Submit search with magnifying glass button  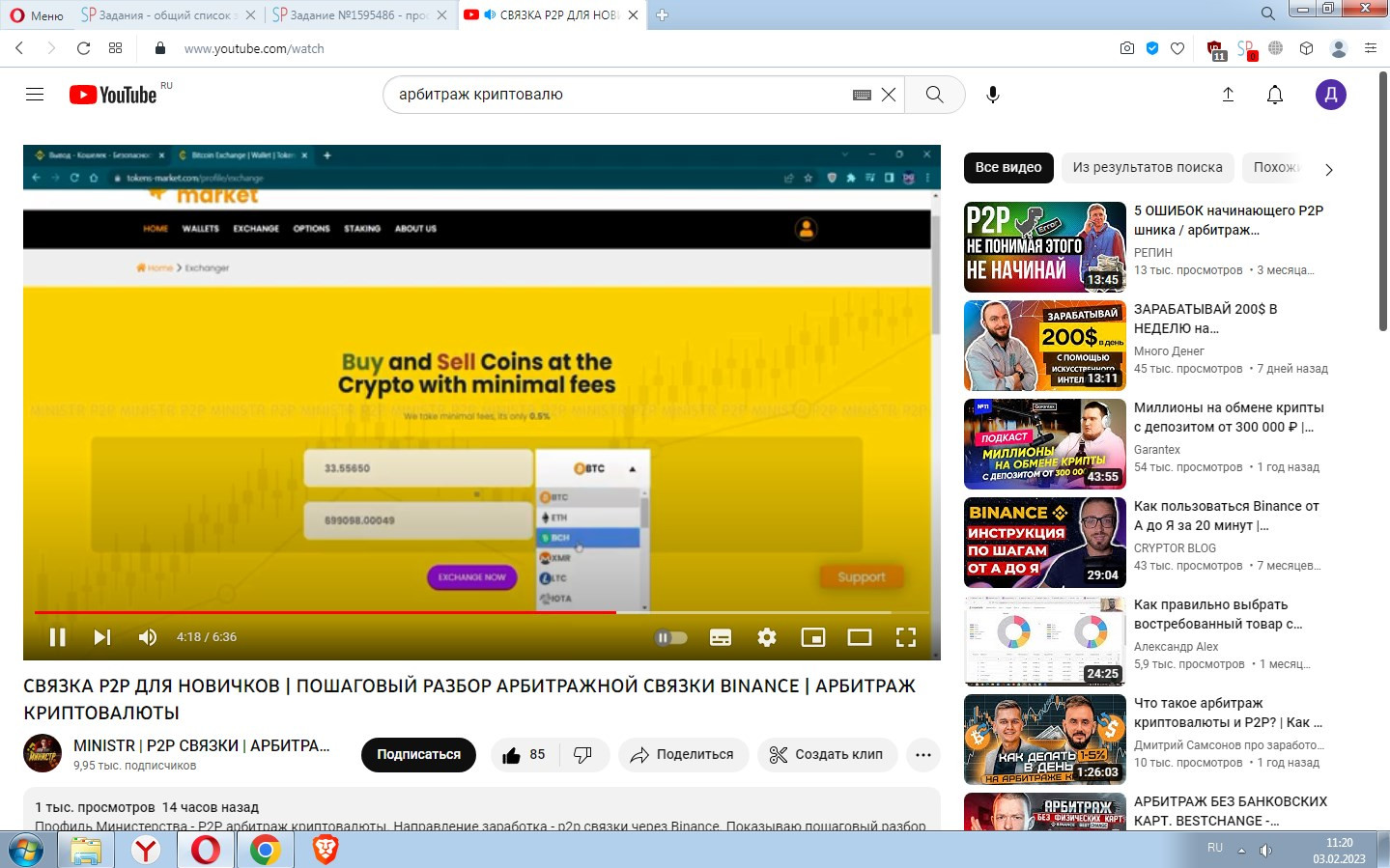[934, 95]
